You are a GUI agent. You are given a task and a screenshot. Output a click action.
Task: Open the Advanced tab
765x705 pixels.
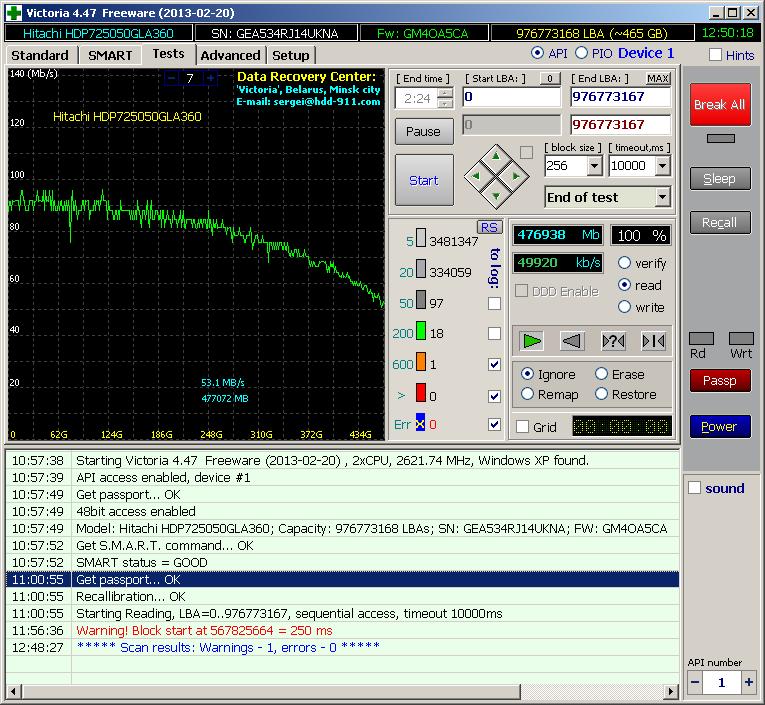coord(230,55)
